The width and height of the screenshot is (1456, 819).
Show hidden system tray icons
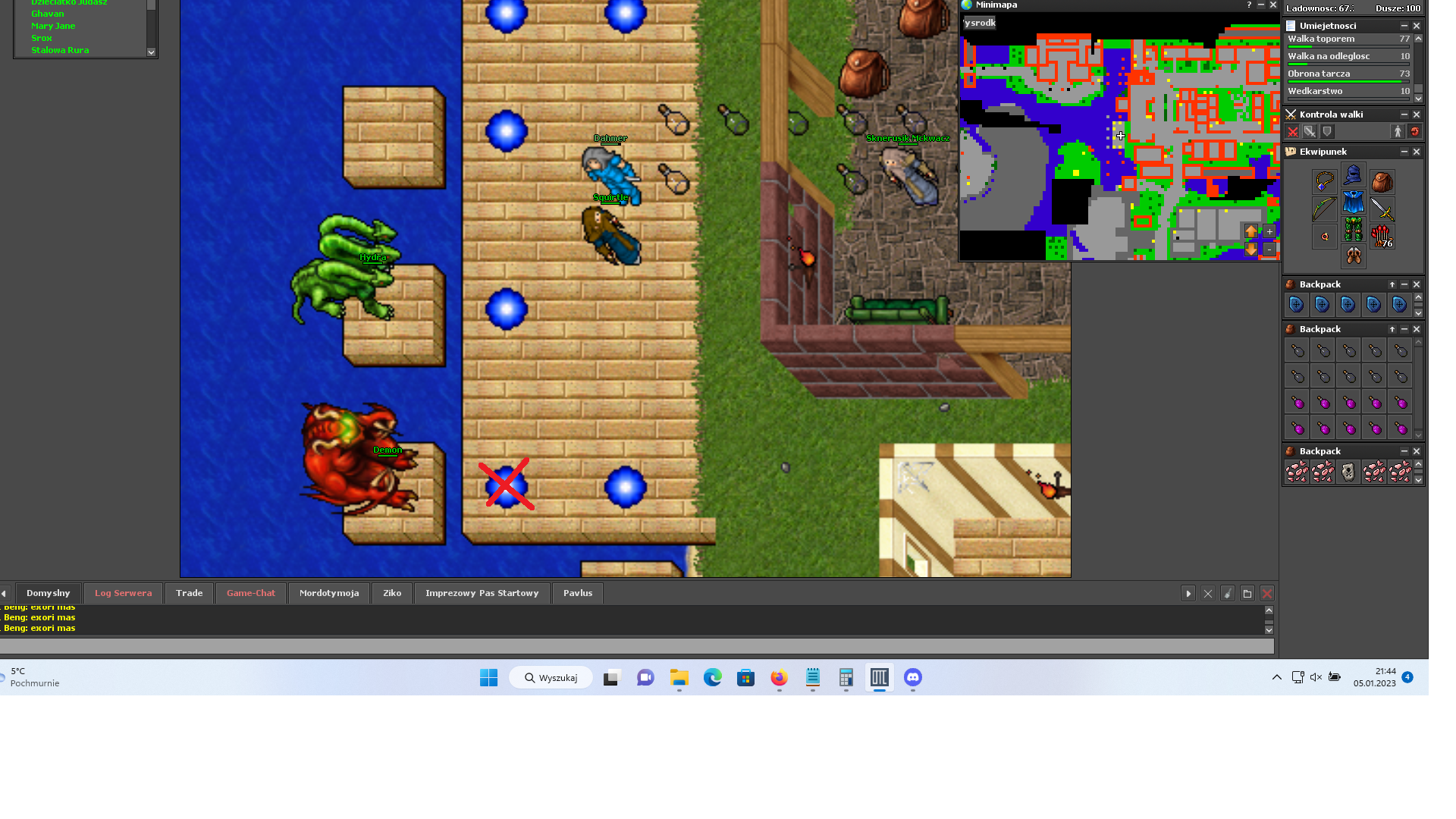click(1277, 677)
